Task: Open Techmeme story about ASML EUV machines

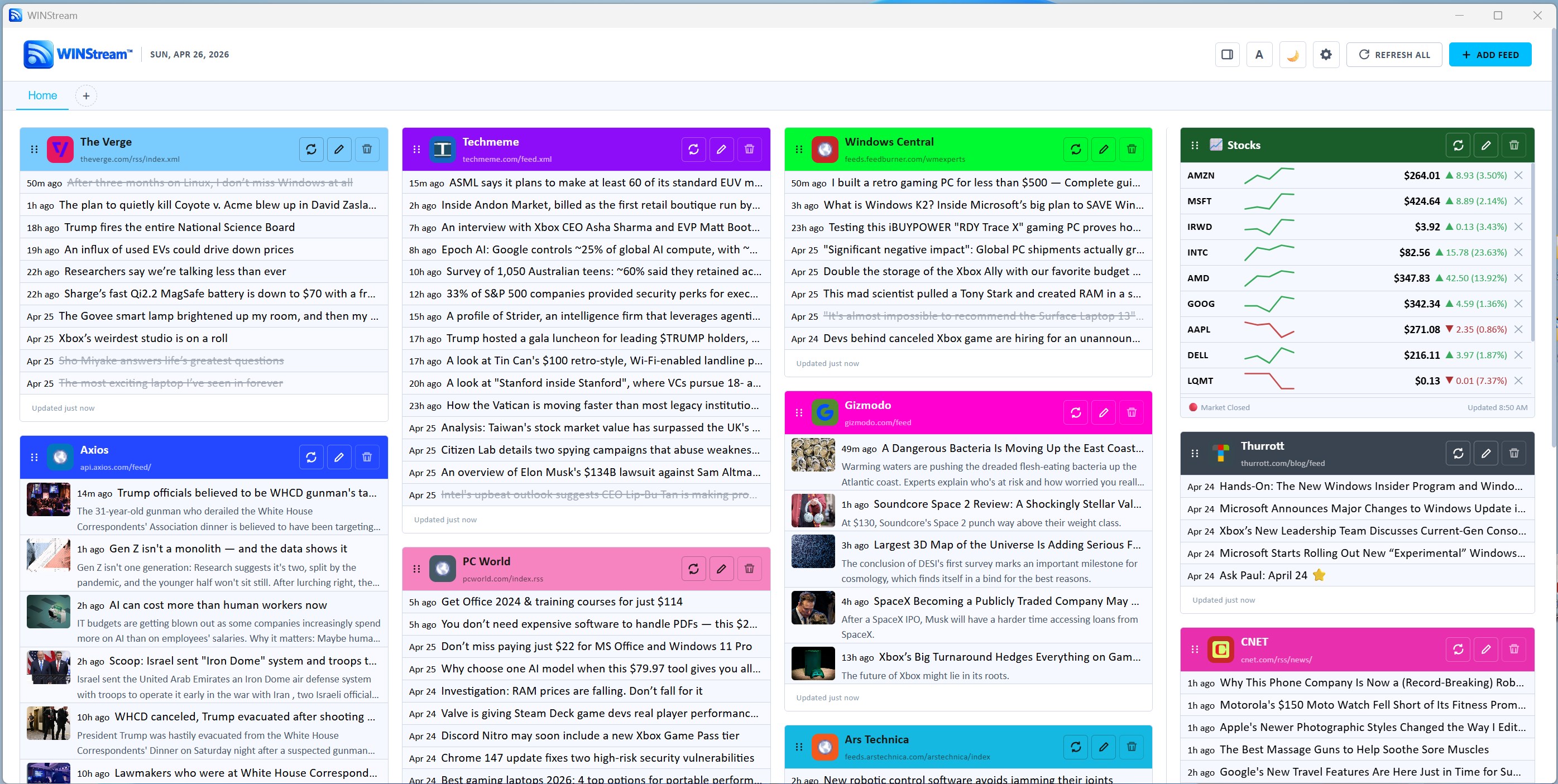Action: [606, 182]
